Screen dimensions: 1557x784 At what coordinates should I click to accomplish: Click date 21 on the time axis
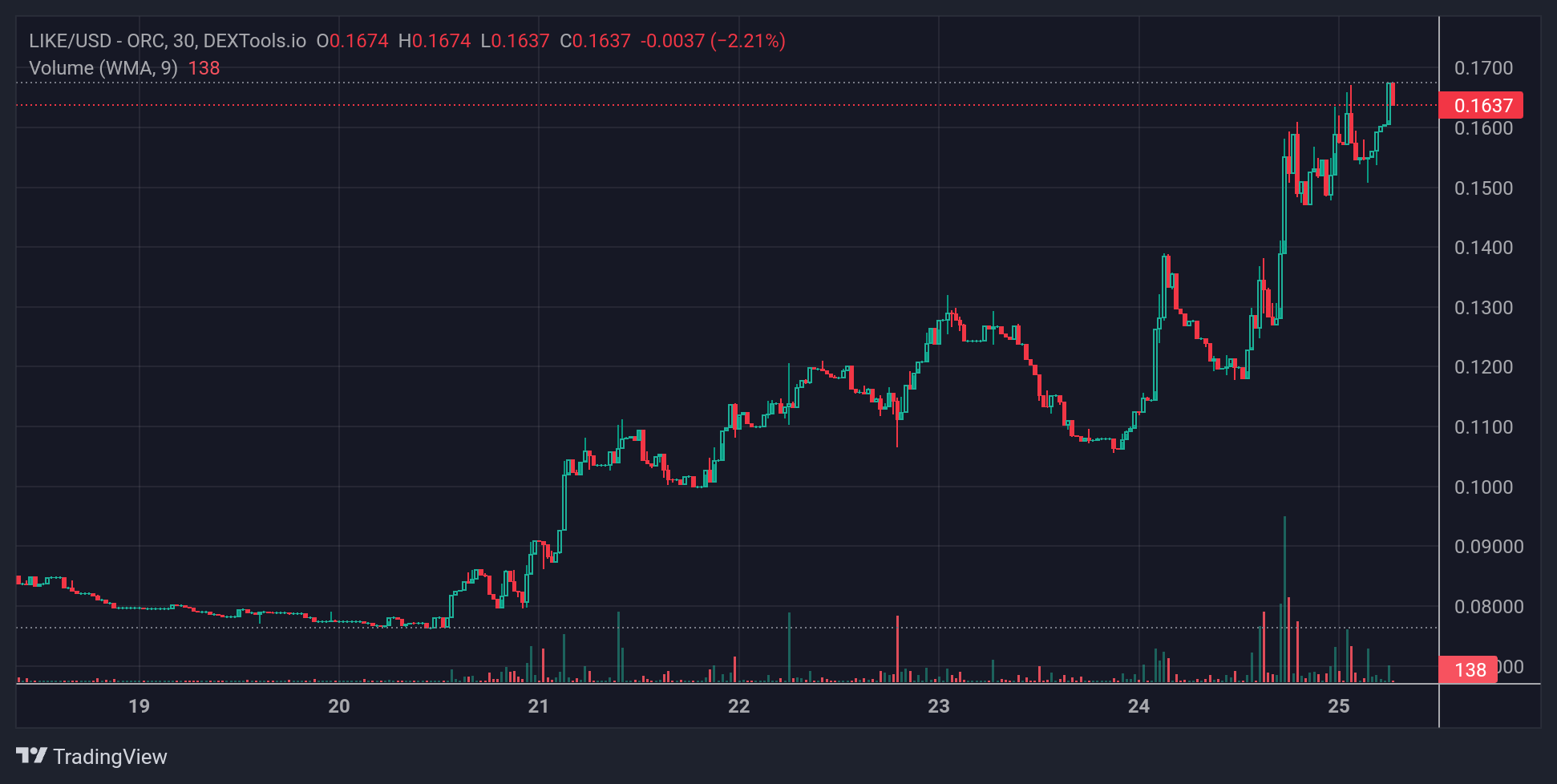click(538, 706)
